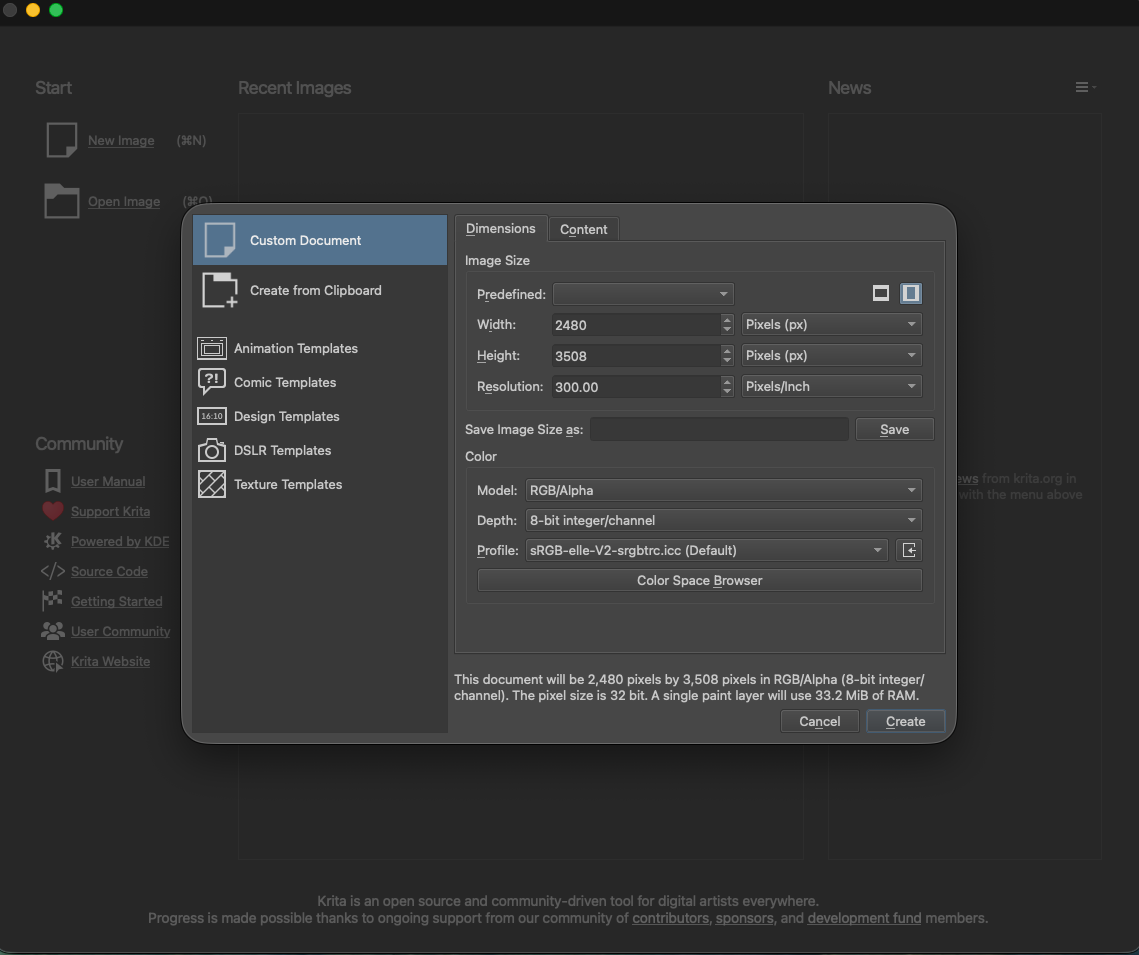This screenshot has width=1139, height=955.
Task: Switch to the Dimensions tab
Action: click(x=500, y=229)
